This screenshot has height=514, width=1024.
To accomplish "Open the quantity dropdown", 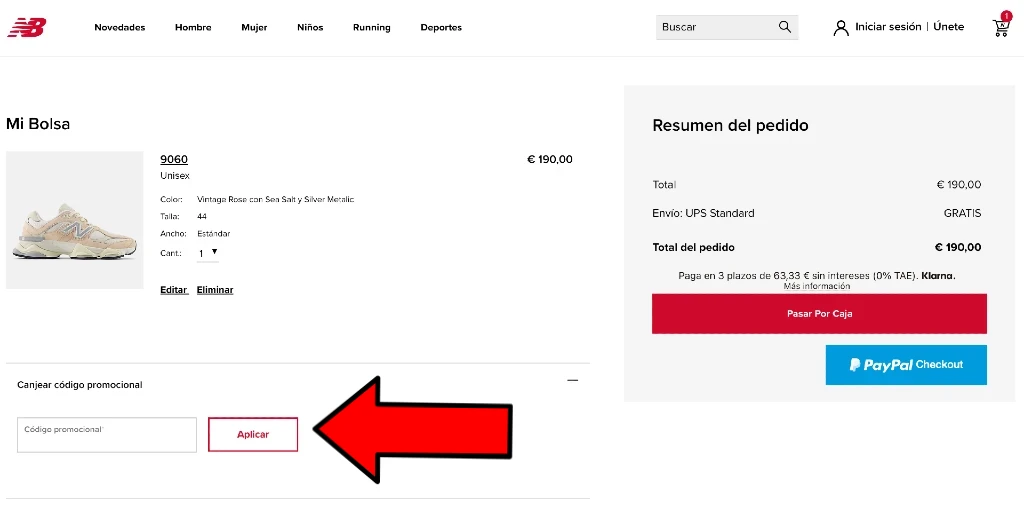I will coord(208,253).
